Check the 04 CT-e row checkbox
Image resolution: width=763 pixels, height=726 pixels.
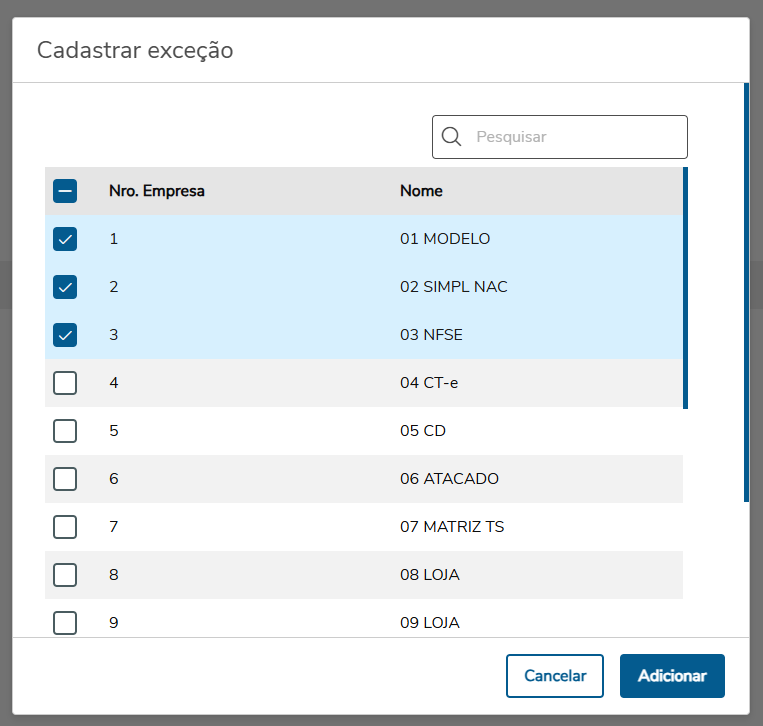(x=65, y=383)
